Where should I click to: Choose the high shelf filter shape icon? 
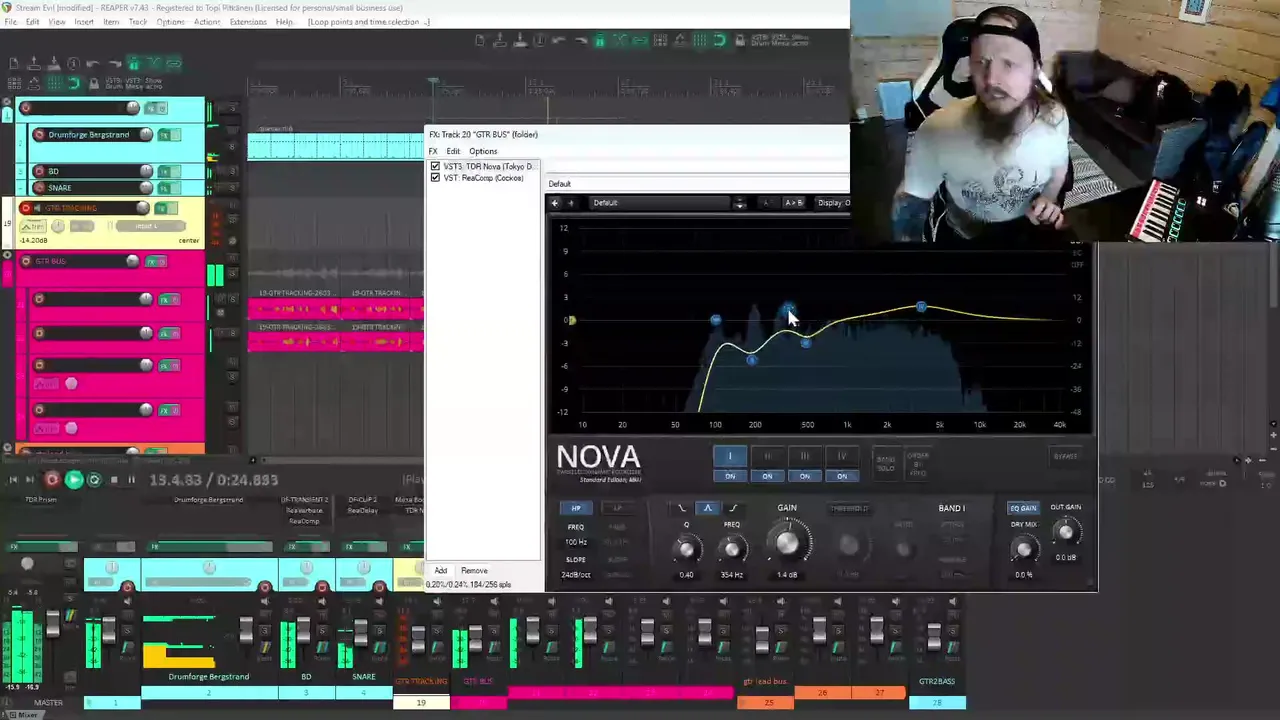733,508
